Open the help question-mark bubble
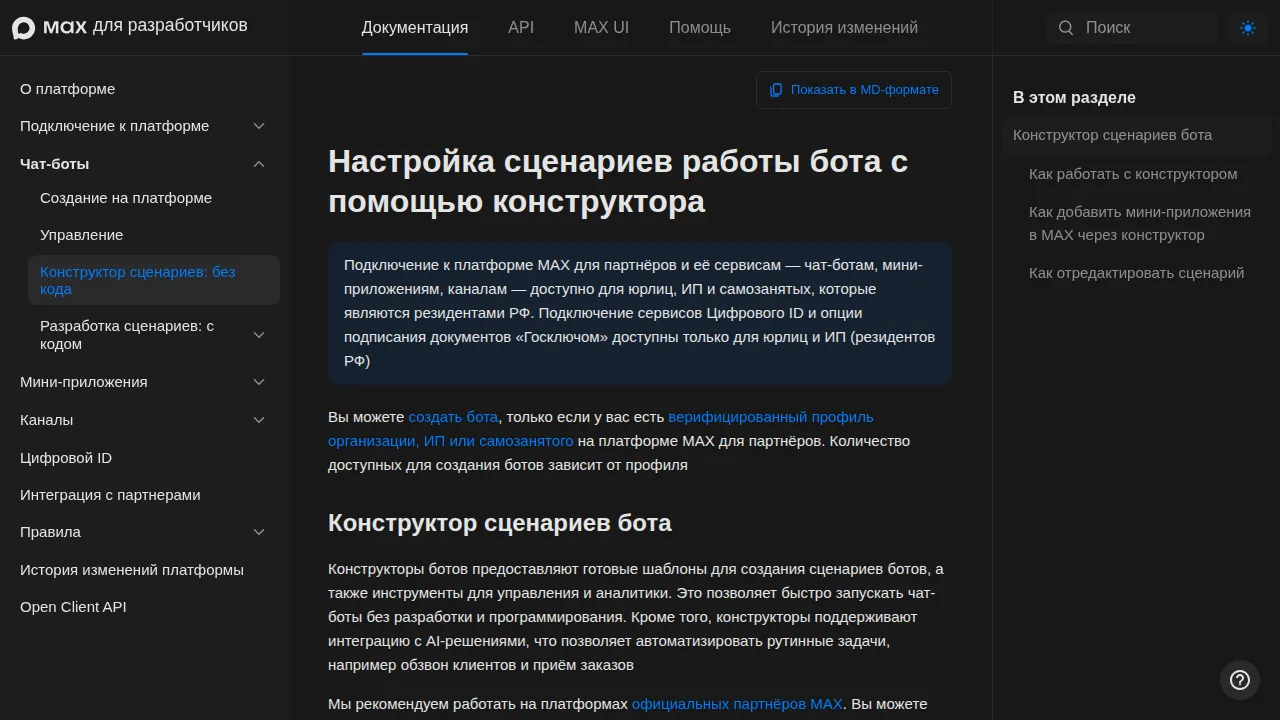1280x720 pixels. 1240,680
